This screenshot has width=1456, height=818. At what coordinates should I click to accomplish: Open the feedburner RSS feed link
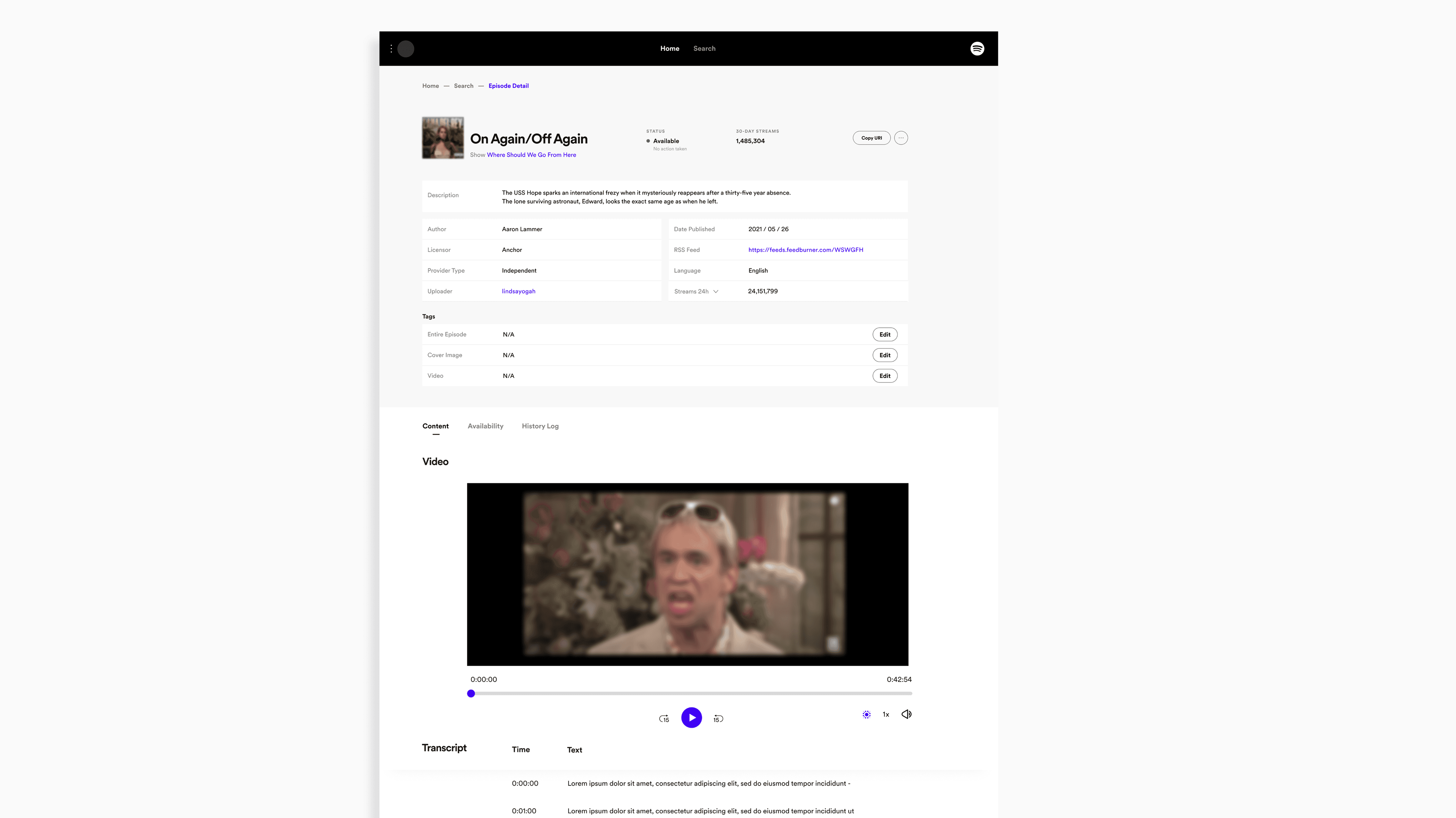(x=805, y=250)
